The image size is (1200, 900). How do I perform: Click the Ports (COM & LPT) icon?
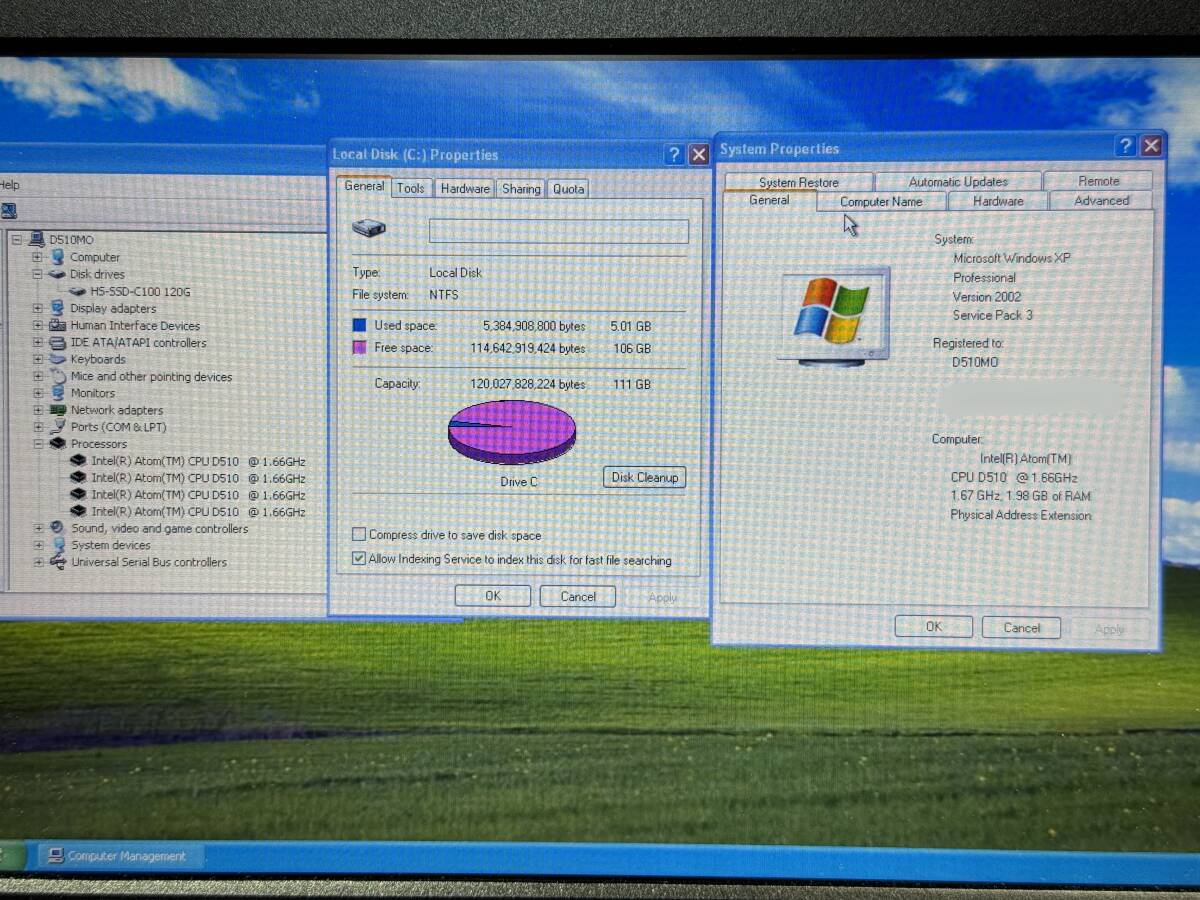tap(58, 427)
